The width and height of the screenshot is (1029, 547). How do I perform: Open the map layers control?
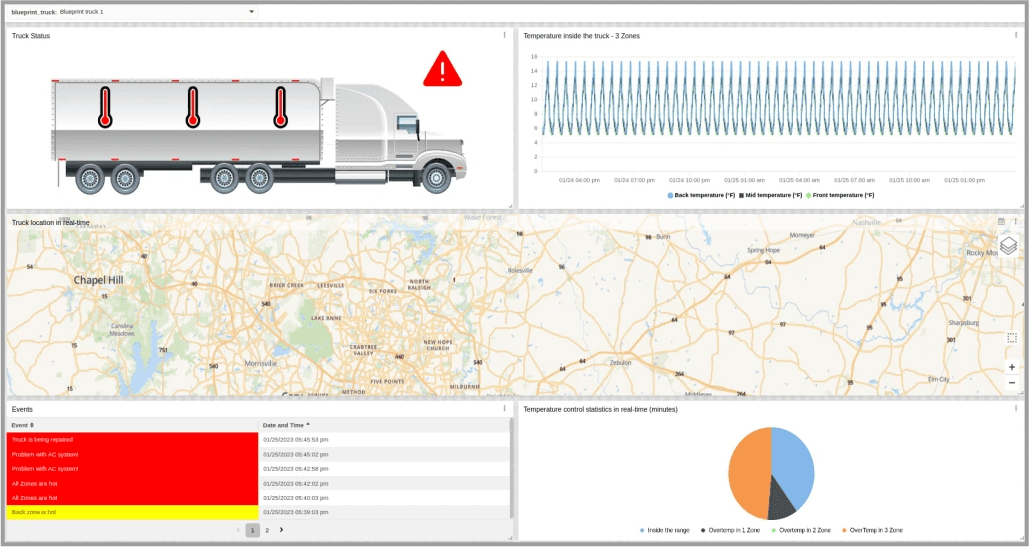(1009, 246)
